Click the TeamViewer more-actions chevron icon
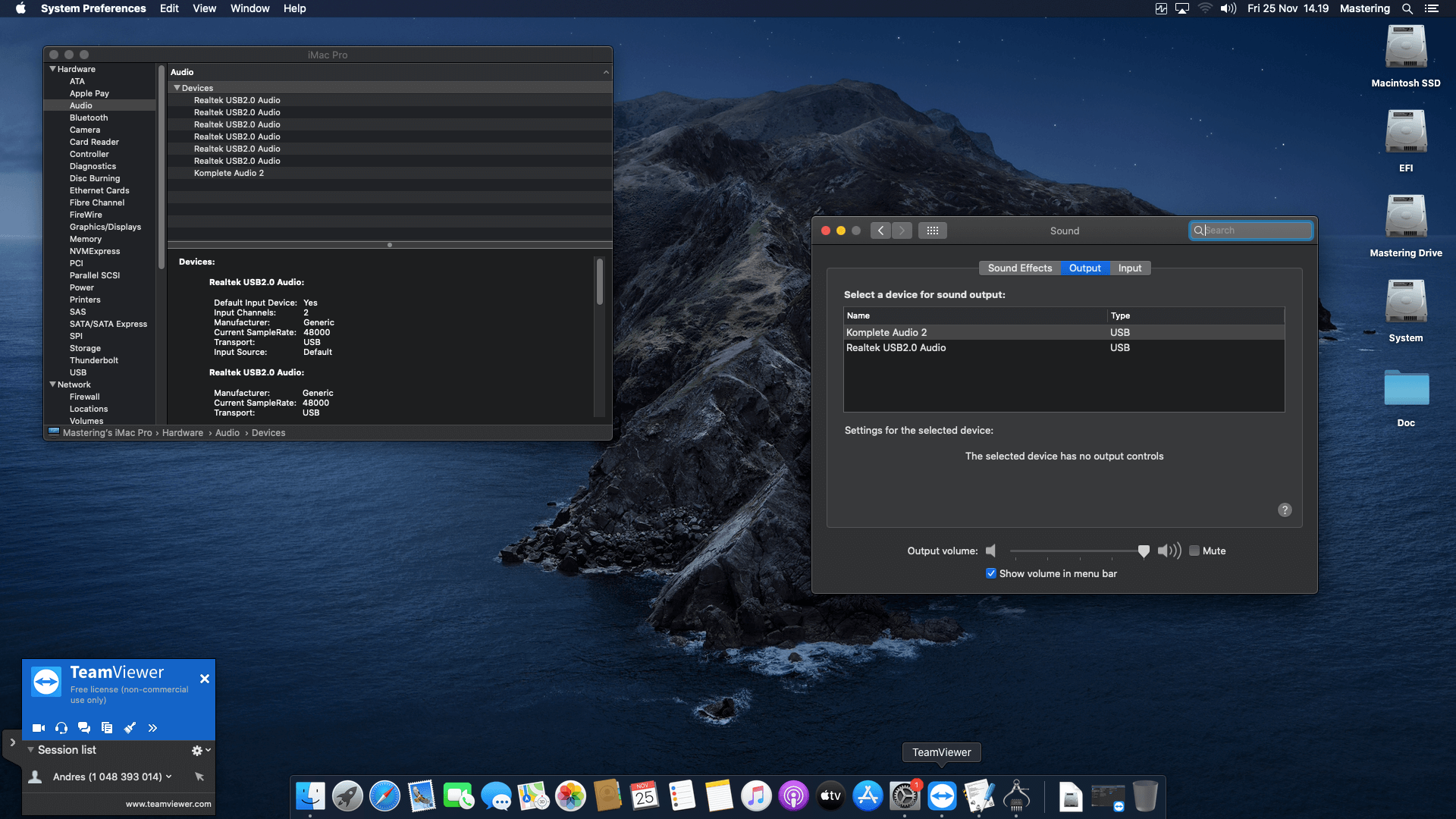 [x=152, y=727]
